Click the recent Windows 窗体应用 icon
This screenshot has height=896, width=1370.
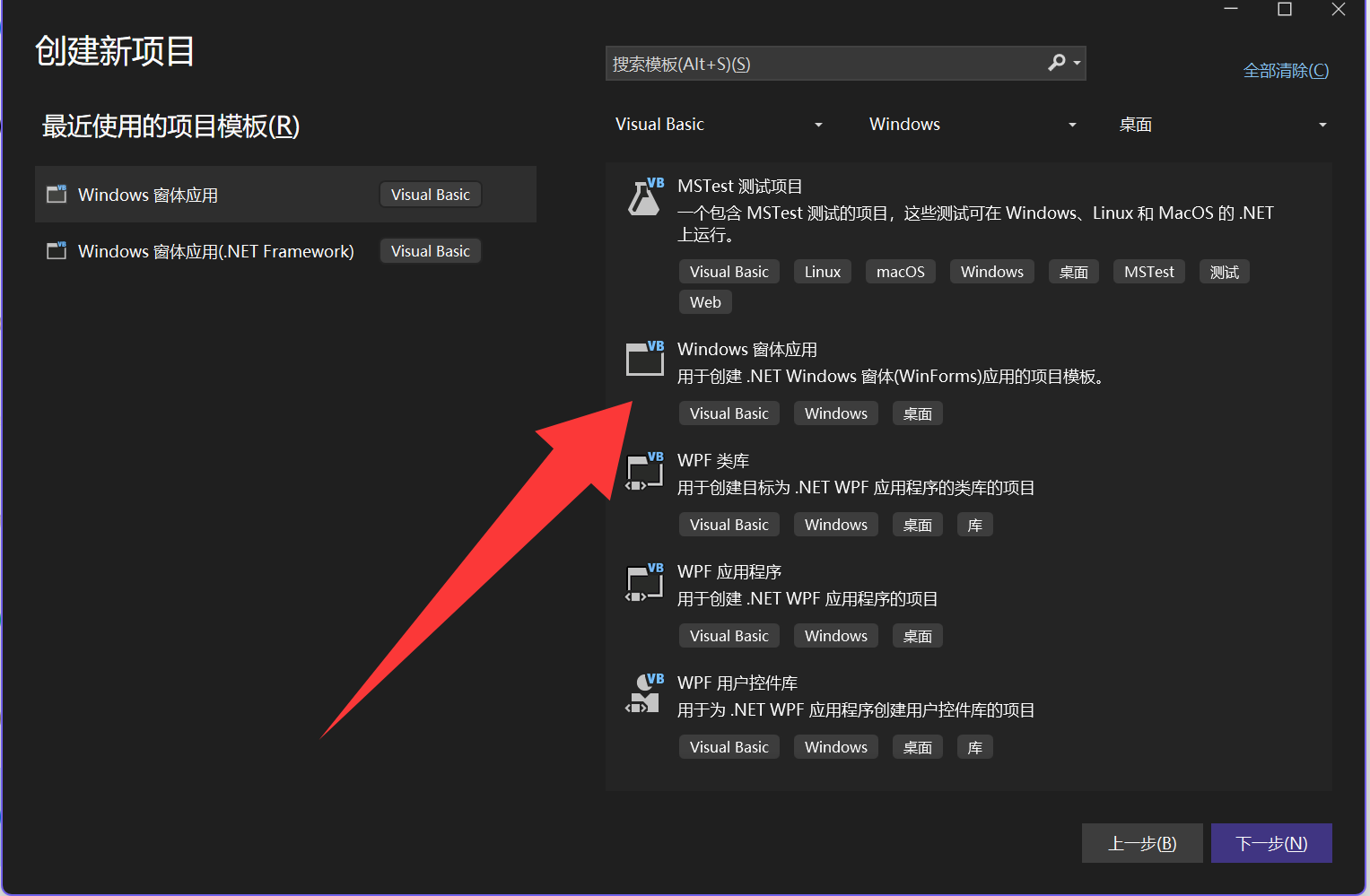pos(57,194)
